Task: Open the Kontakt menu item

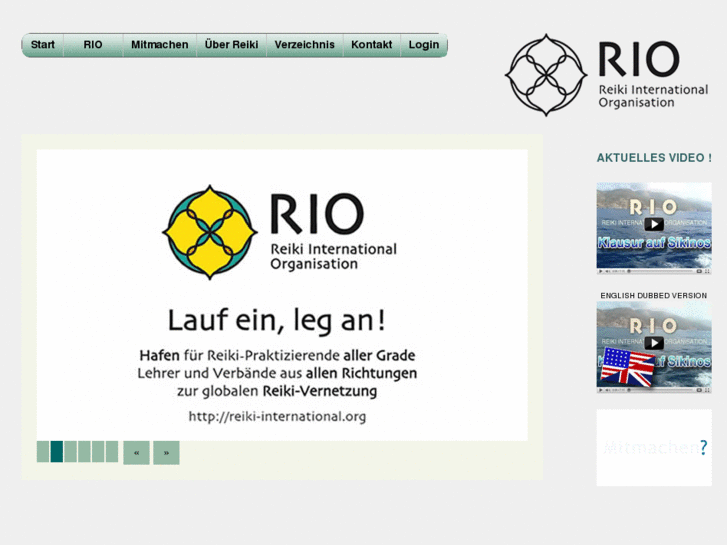Action: pos(371,45)
